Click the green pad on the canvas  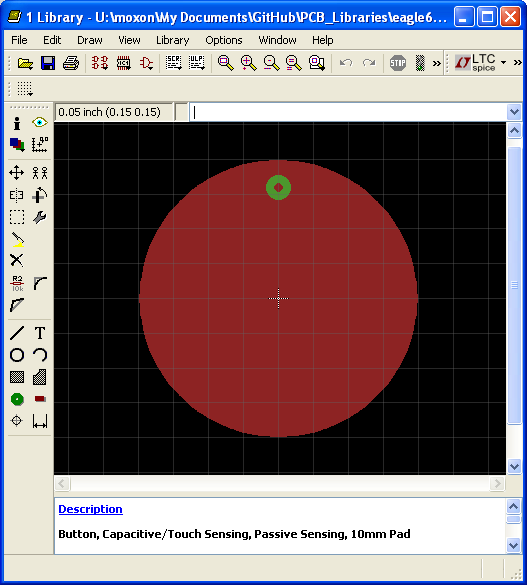(278, 187)
